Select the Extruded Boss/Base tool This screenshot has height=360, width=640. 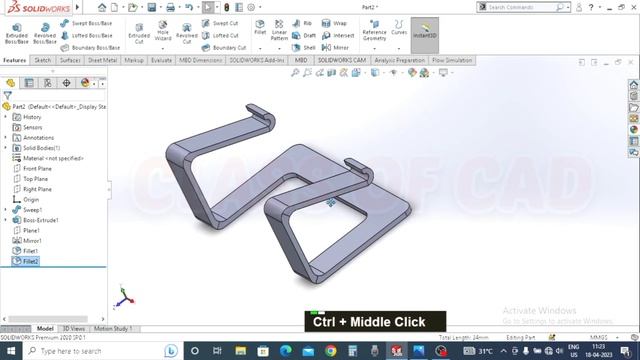17,33
